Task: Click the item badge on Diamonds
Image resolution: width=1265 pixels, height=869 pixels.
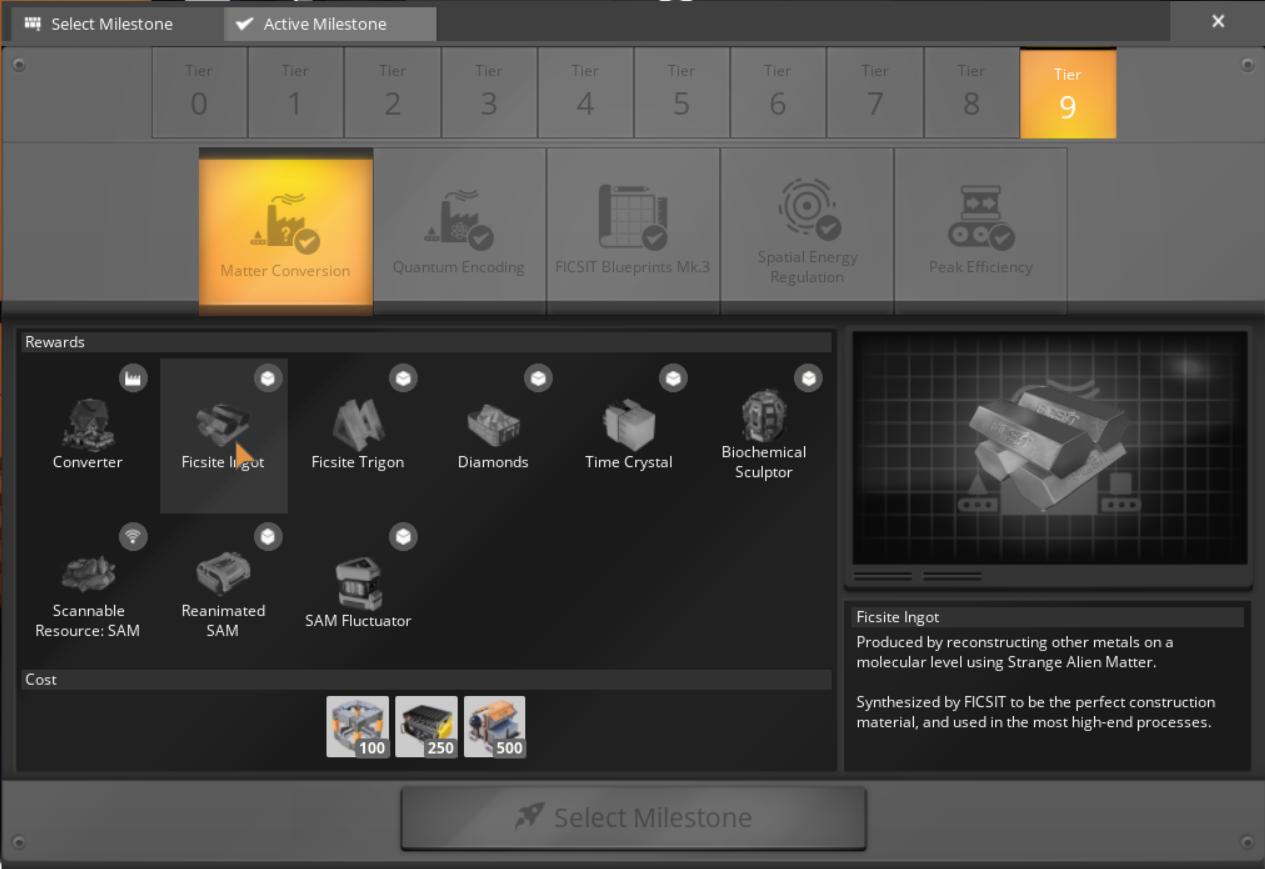Action: [538, 377]
